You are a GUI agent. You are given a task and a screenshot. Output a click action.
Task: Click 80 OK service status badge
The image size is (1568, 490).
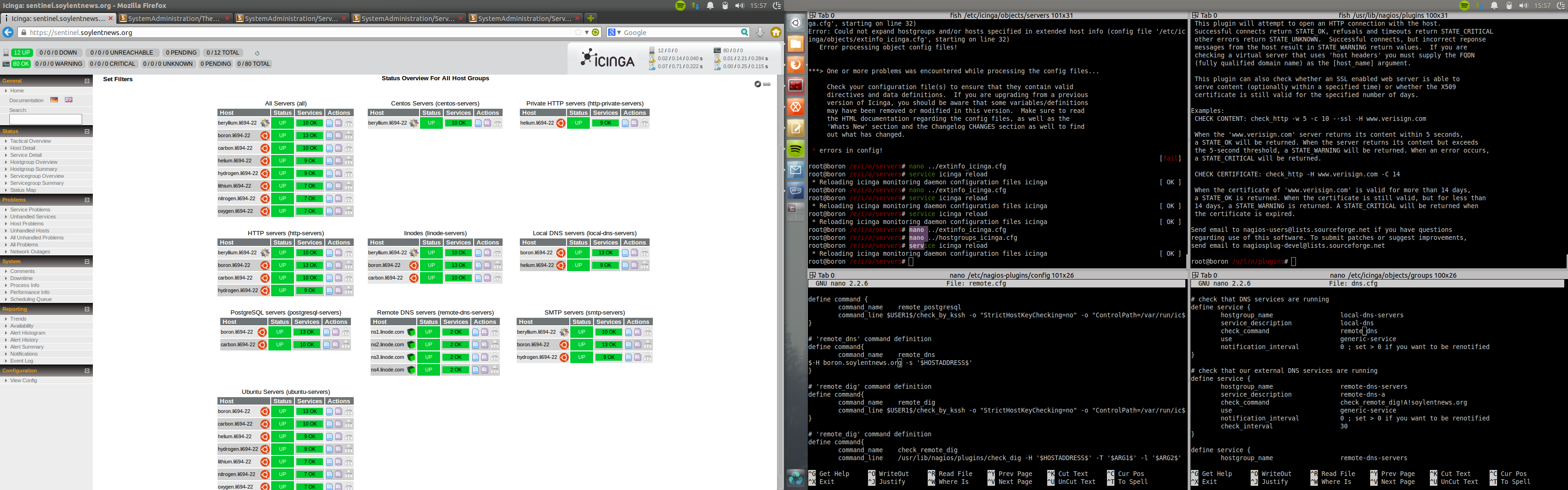tap(21, 64)
